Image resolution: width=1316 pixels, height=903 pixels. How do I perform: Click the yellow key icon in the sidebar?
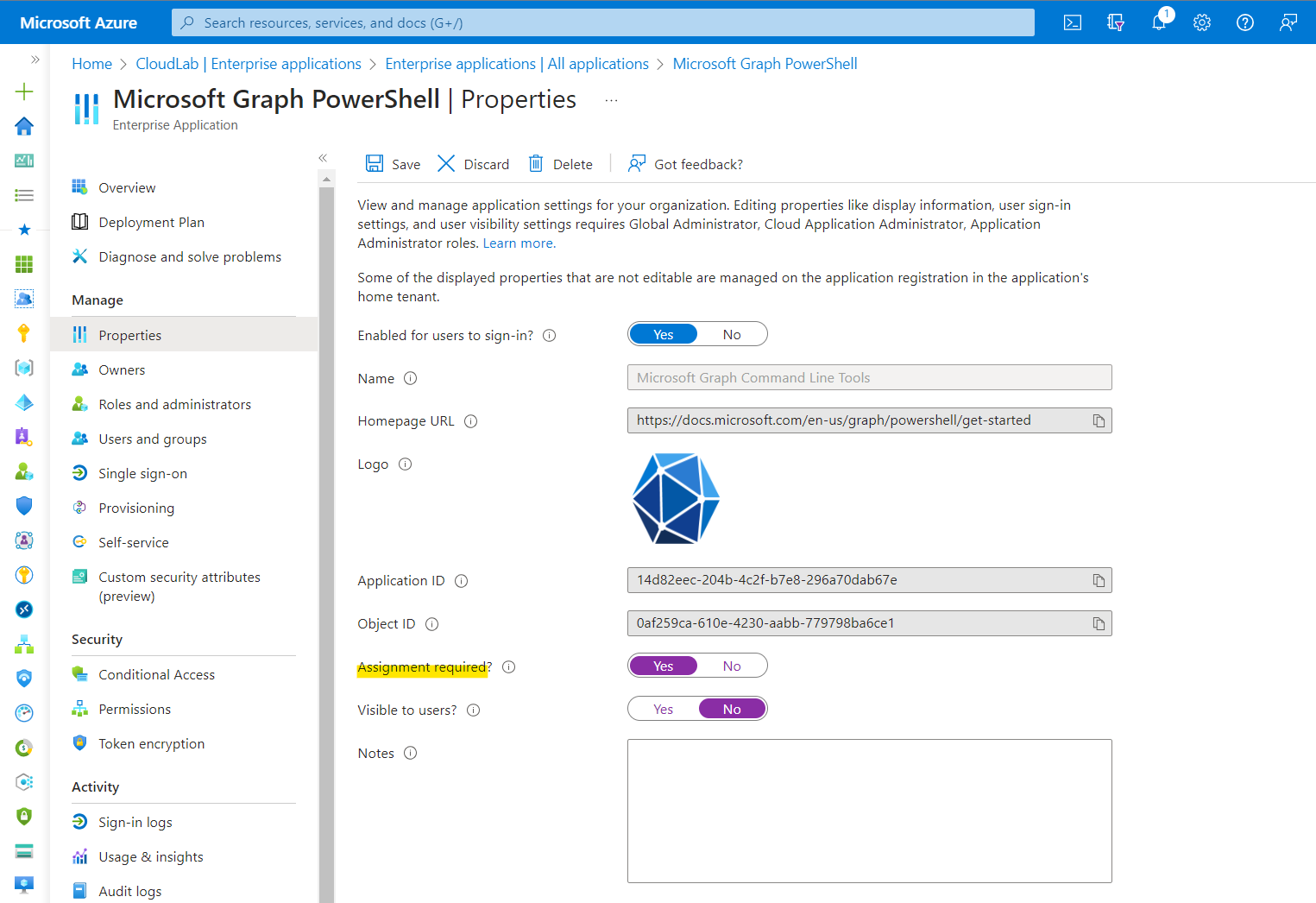coord(24,333)
